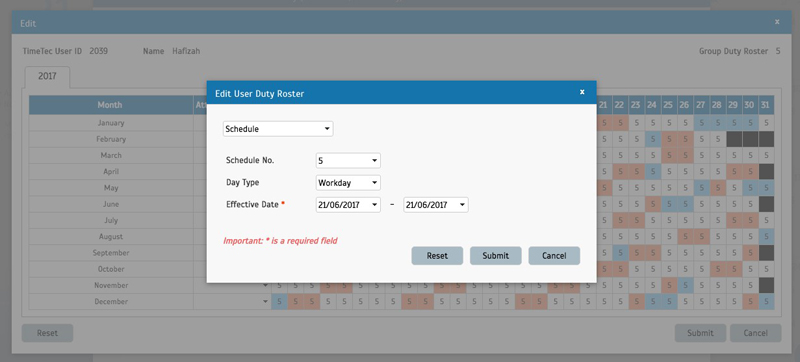This screenshot has width=800, height=362.
Task: Select the March row label
Action: tap(111, 156)
